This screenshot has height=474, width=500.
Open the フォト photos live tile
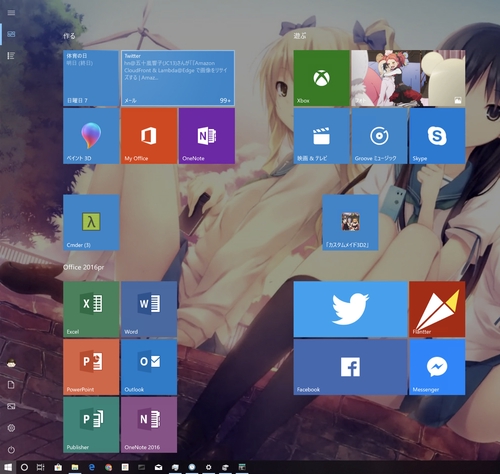tap(408, 78)
